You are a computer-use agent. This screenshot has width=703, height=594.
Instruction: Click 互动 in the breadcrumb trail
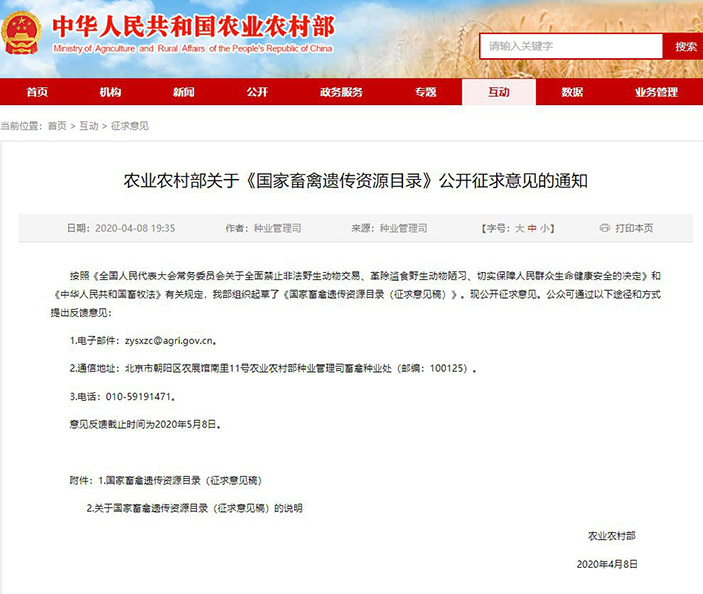click(89, 126)
